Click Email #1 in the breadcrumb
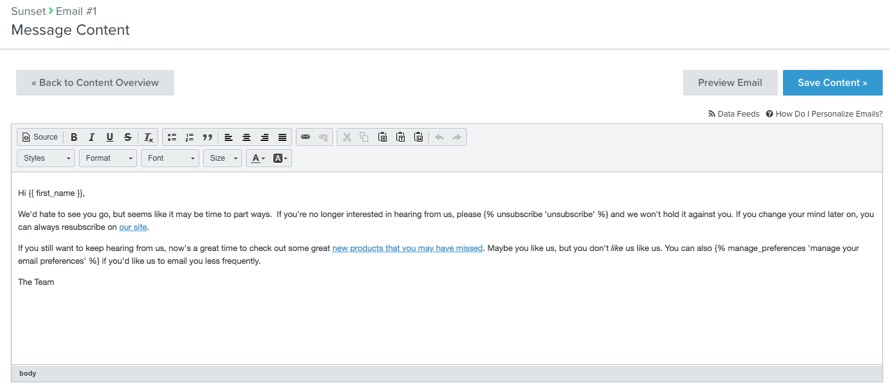The width and height of the screenshot is (890, 390). tap(77, 11)
